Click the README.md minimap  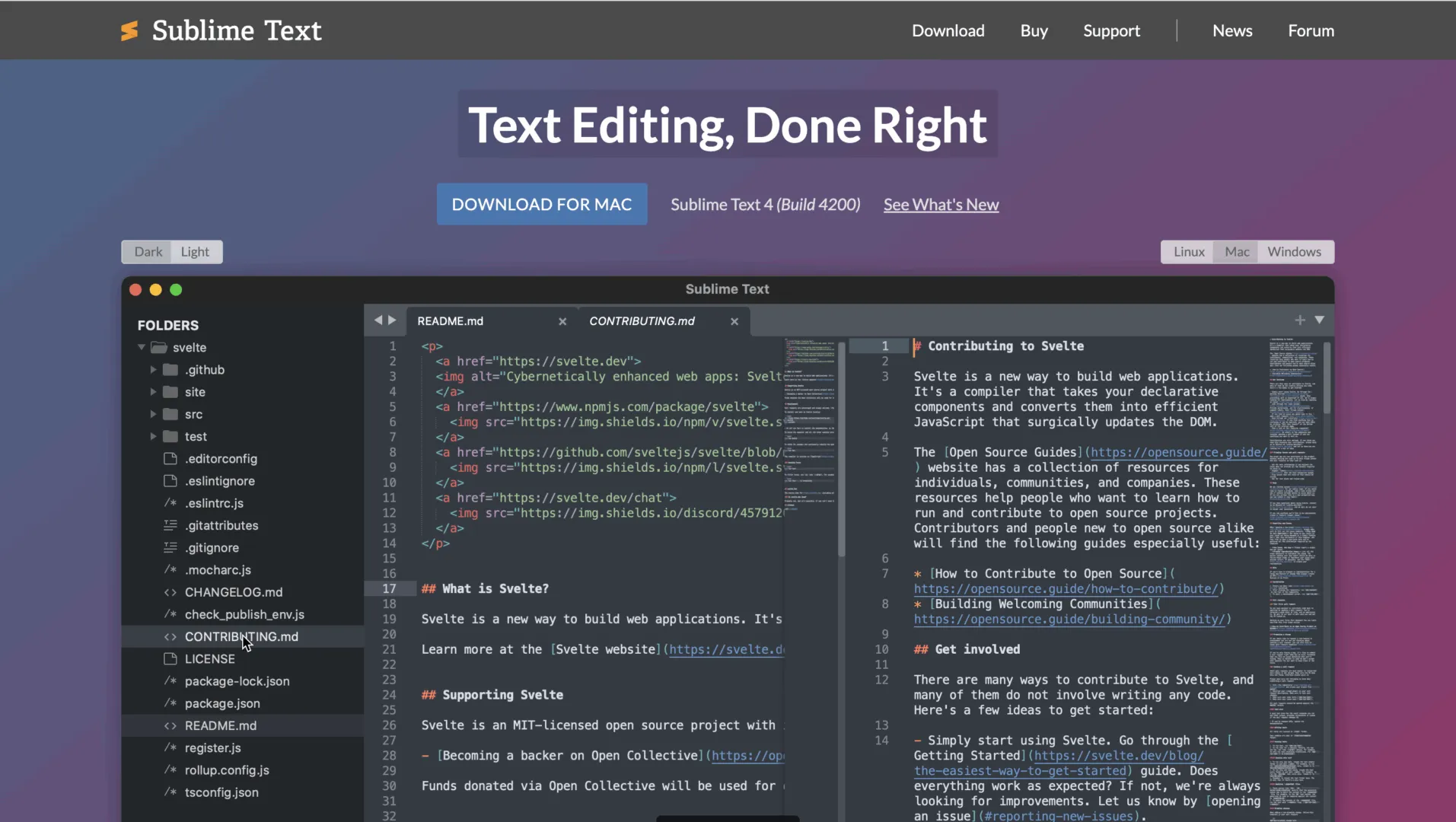click(810, 426)
